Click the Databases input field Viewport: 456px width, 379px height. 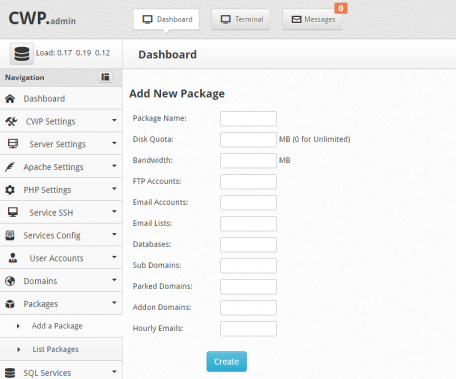pos(248,245)
